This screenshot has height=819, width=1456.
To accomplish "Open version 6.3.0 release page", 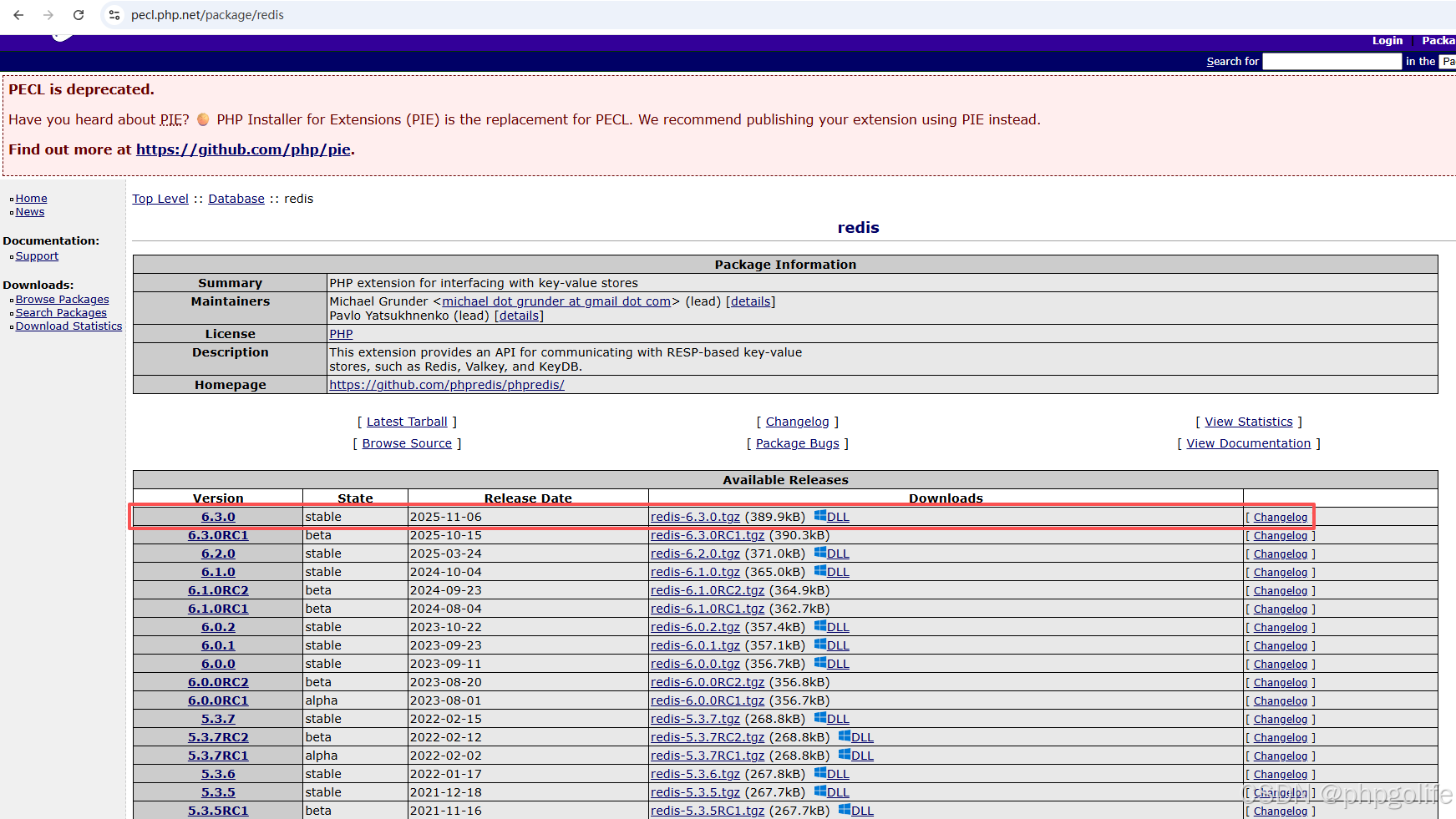I will 218,517.
